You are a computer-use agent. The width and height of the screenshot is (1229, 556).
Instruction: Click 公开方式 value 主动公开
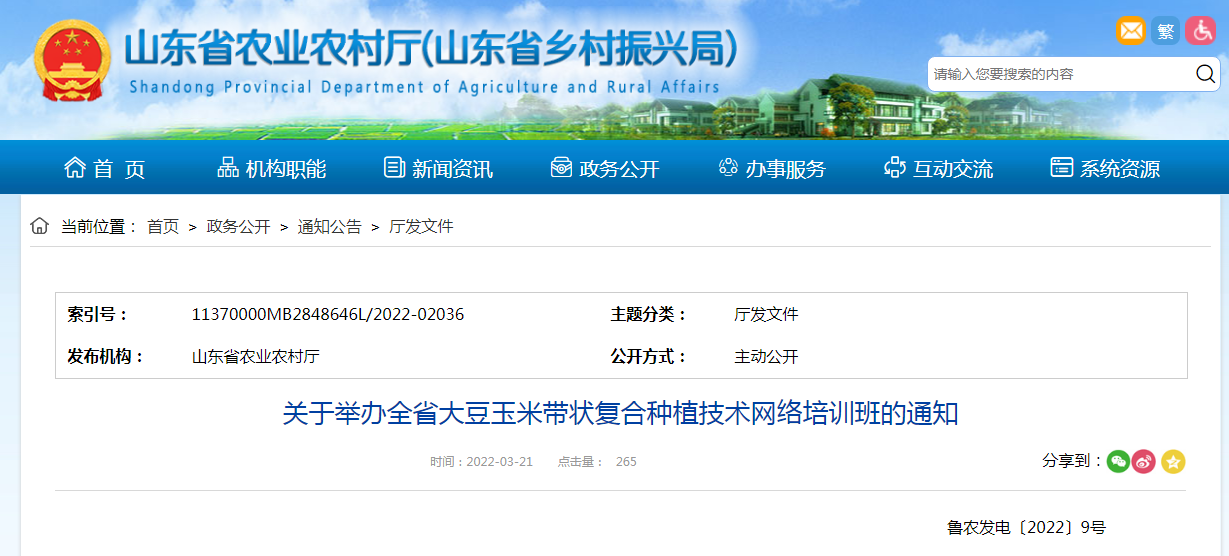coord(766,356)
